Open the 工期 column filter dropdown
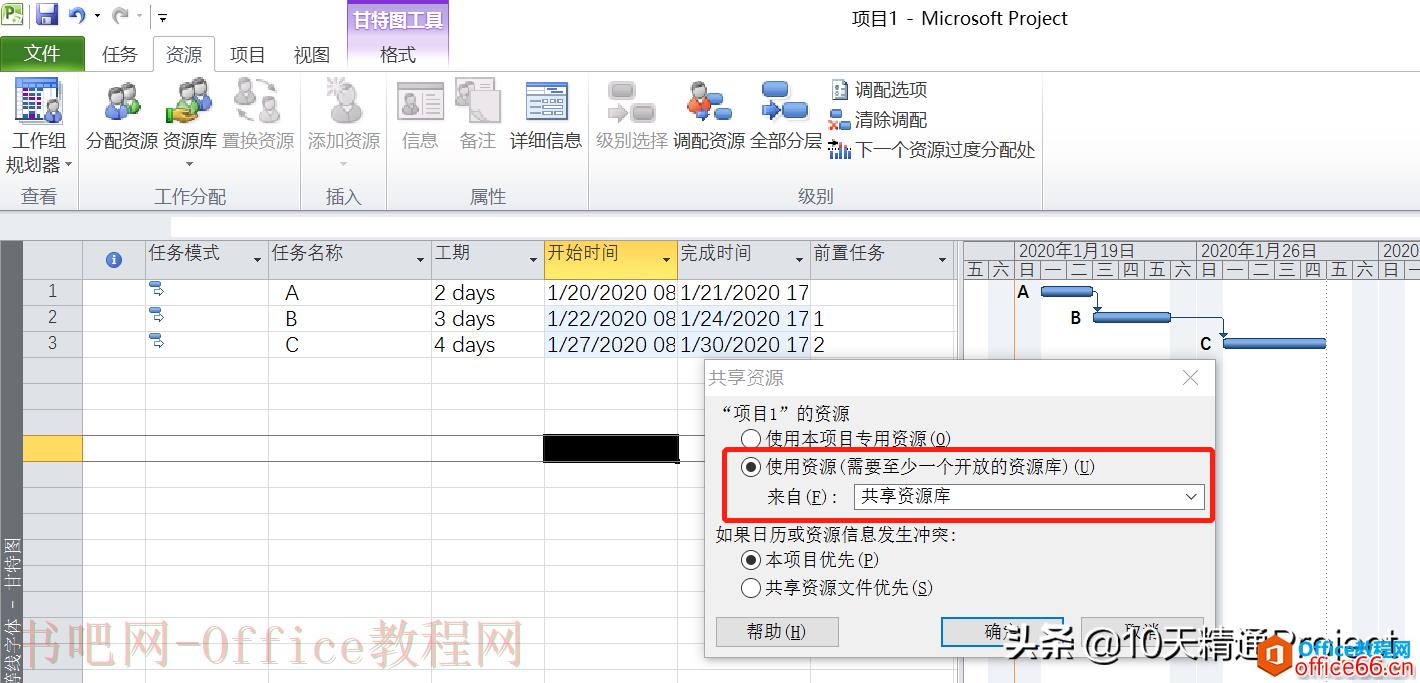The height and width of the screenshot is (683, 1420). pos(534,260)
